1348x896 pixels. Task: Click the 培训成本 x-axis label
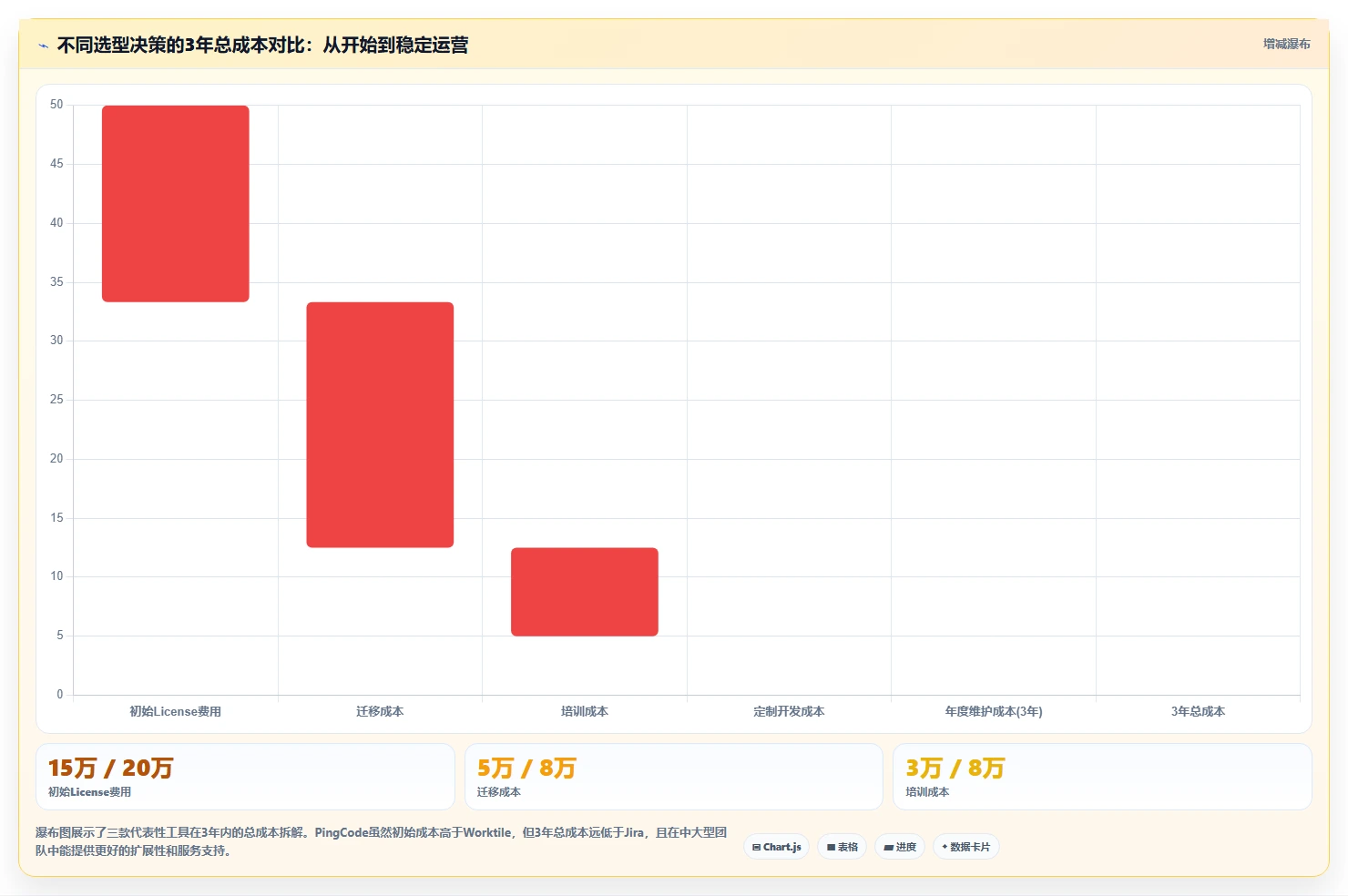point(585,711)
